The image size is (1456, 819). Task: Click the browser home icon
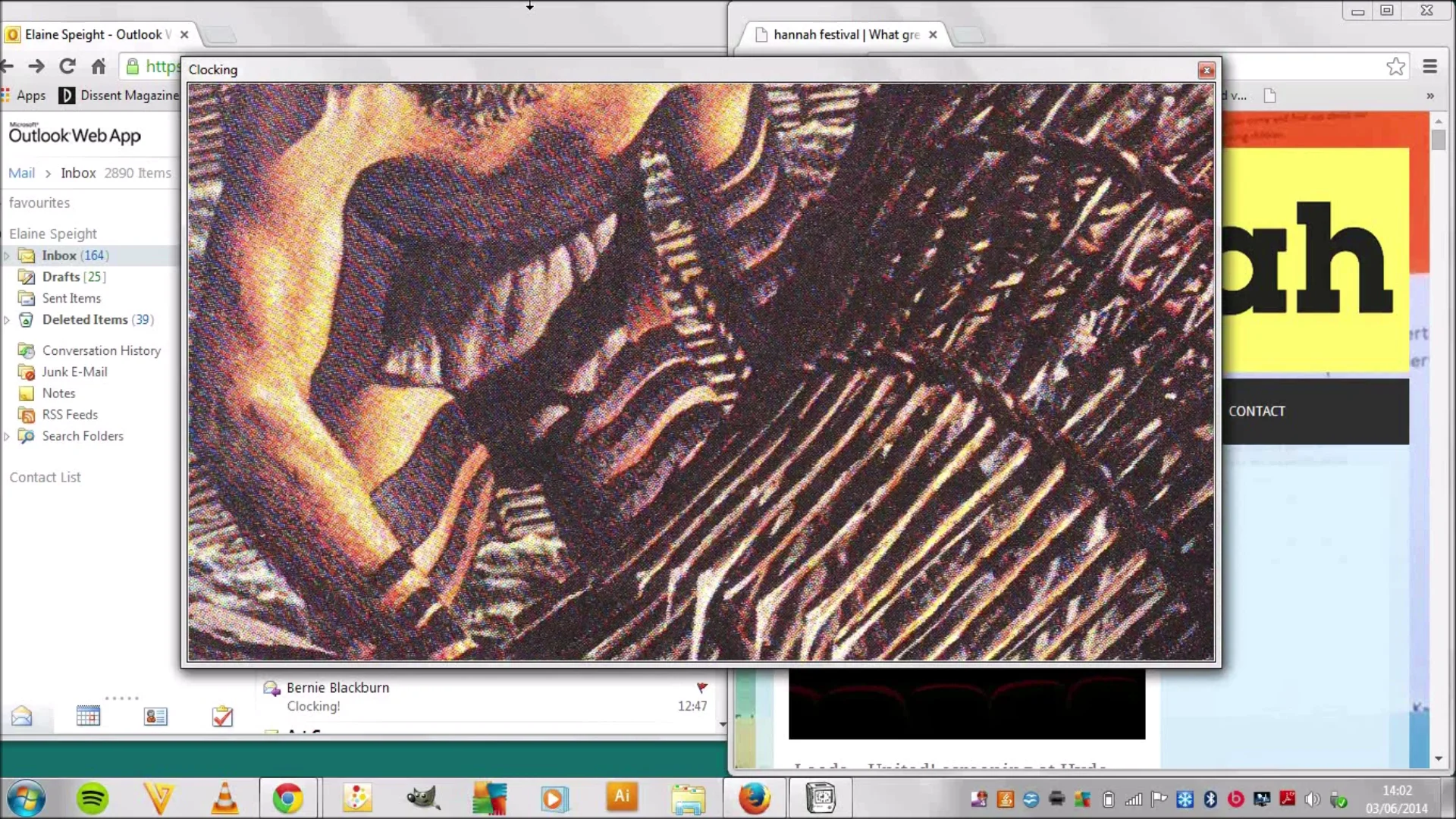(x=99, y=67)
